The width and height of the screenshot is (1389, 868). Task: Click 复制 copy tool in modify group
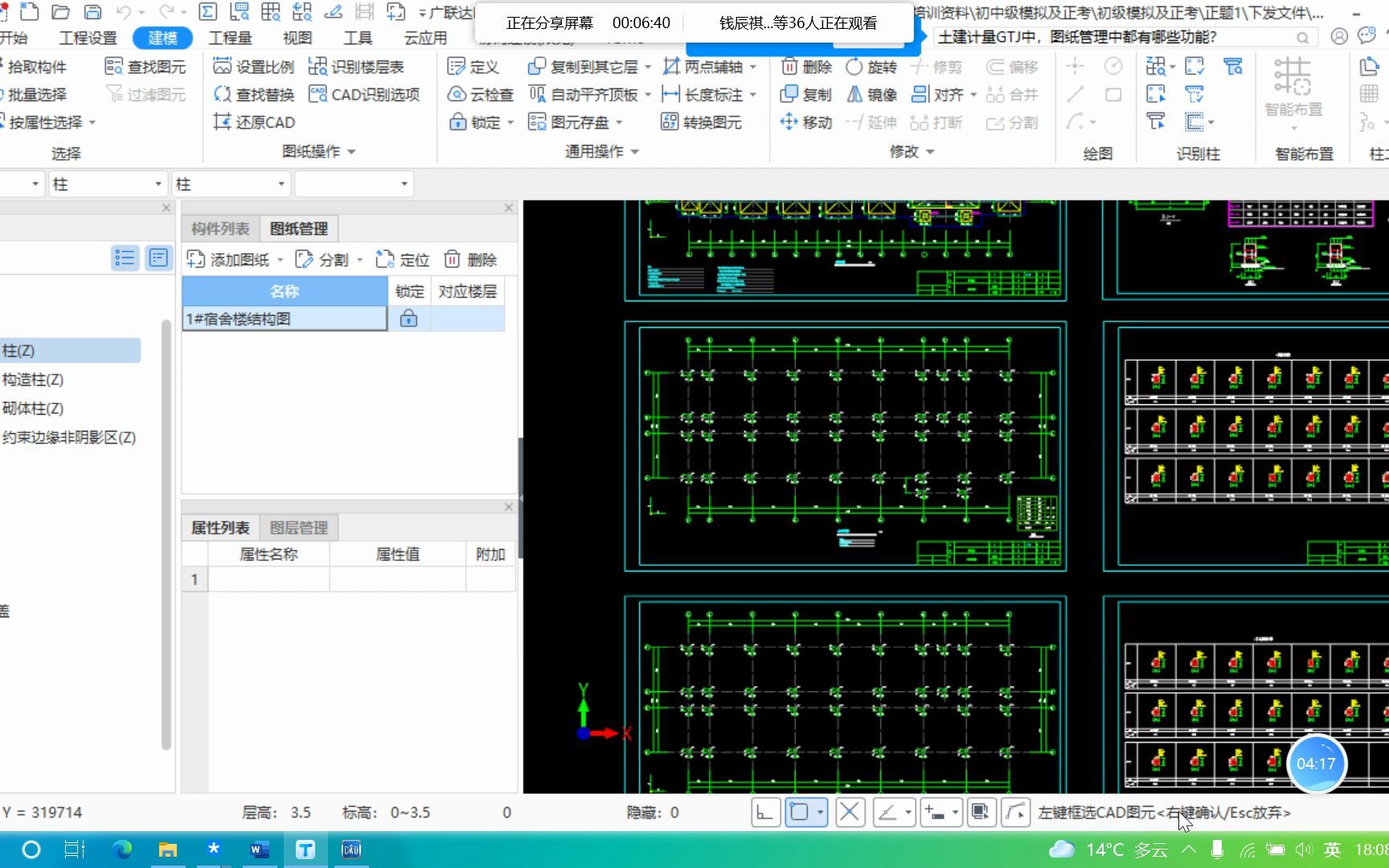pyautogui.click(x=807, y=95)
